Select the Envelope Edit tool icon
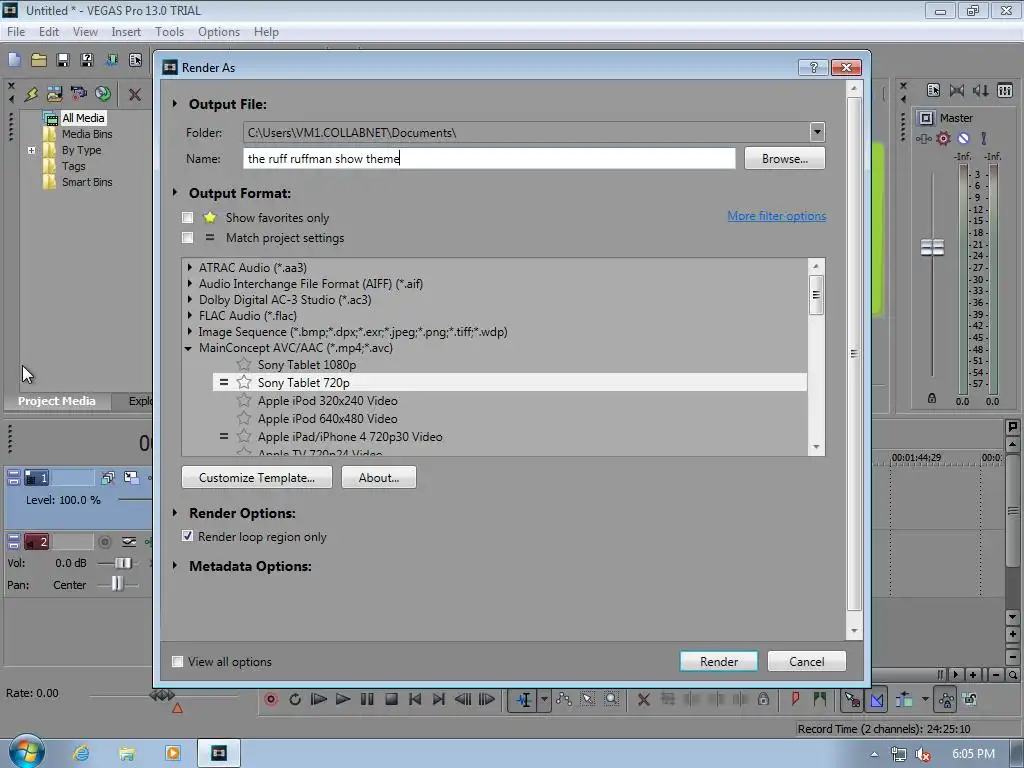This screenshot has height=768, width=1024. [x=564, y=699]
